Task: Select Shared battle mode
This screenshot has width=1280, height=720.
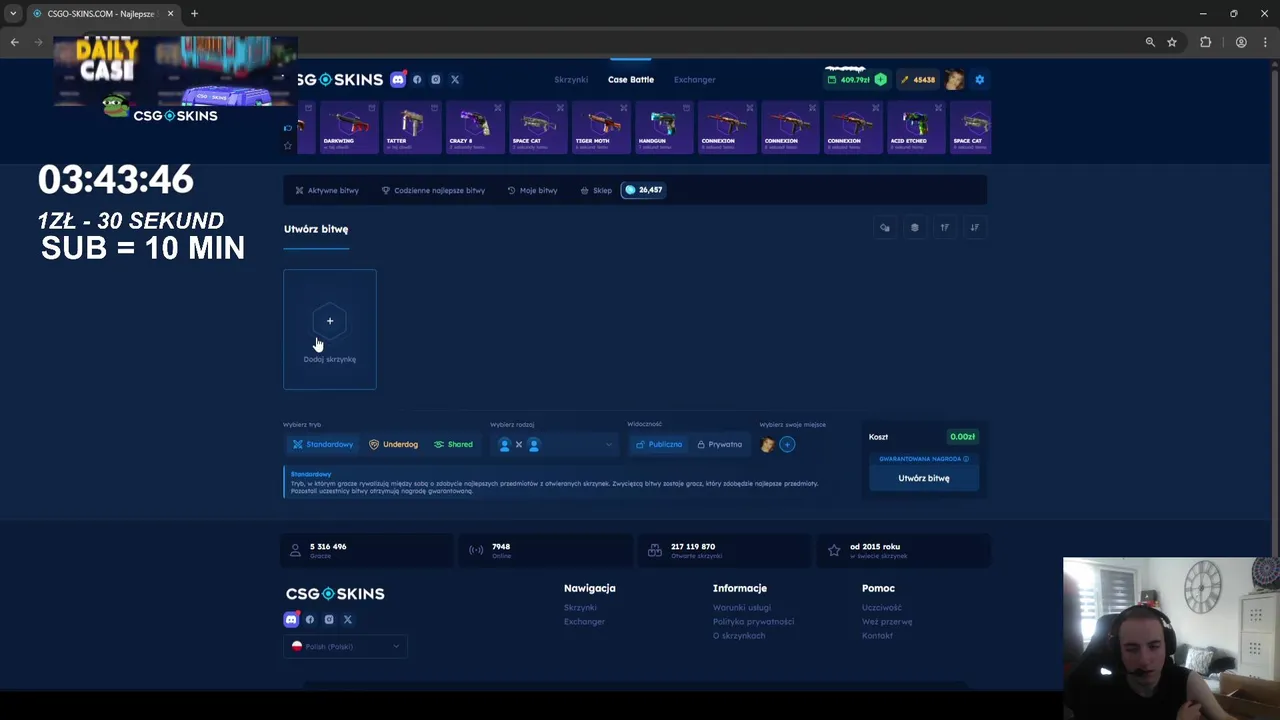Action: tap(453, 444)
